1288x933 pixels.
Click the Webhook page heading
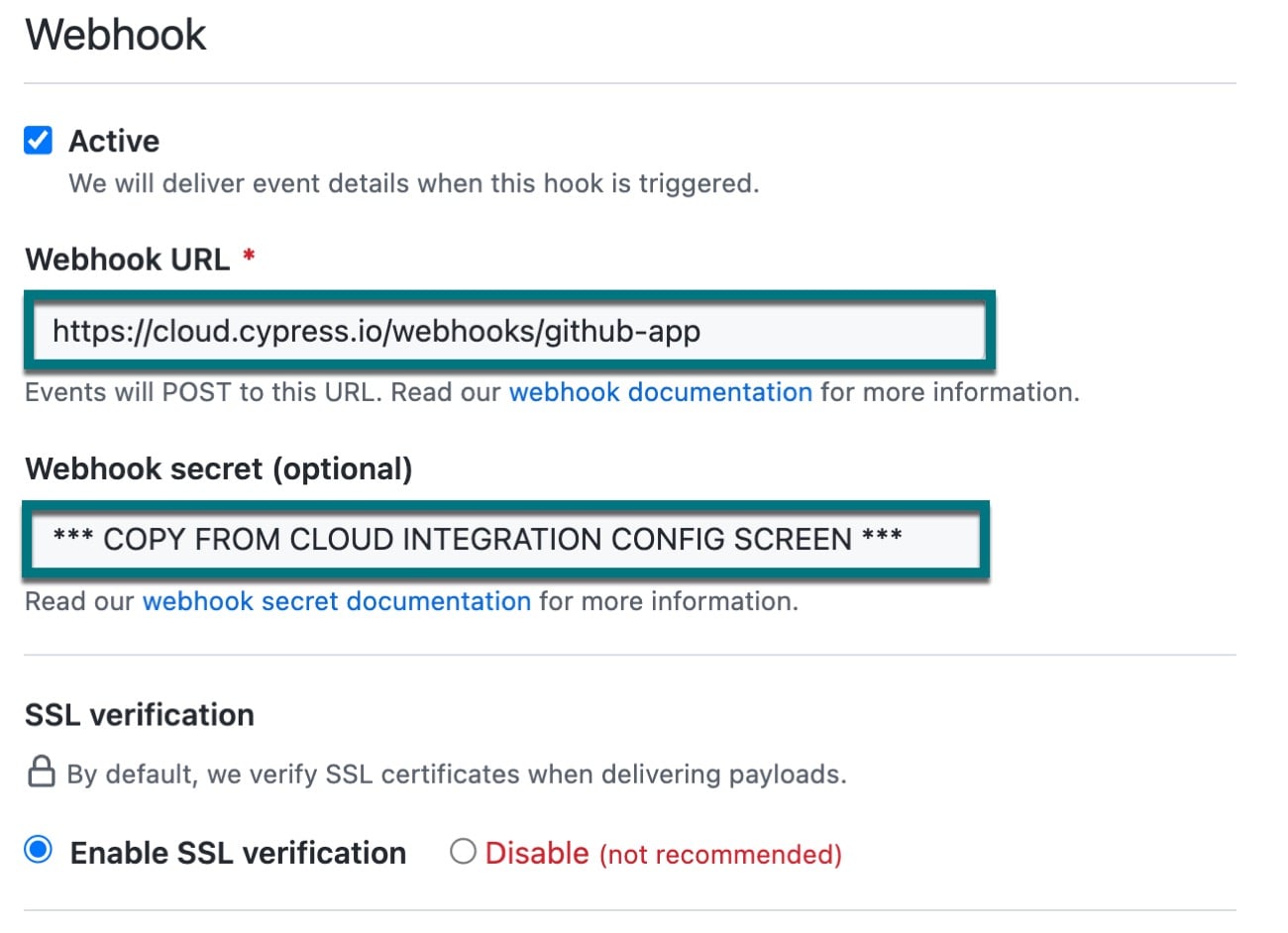click(x=116, y=34)
